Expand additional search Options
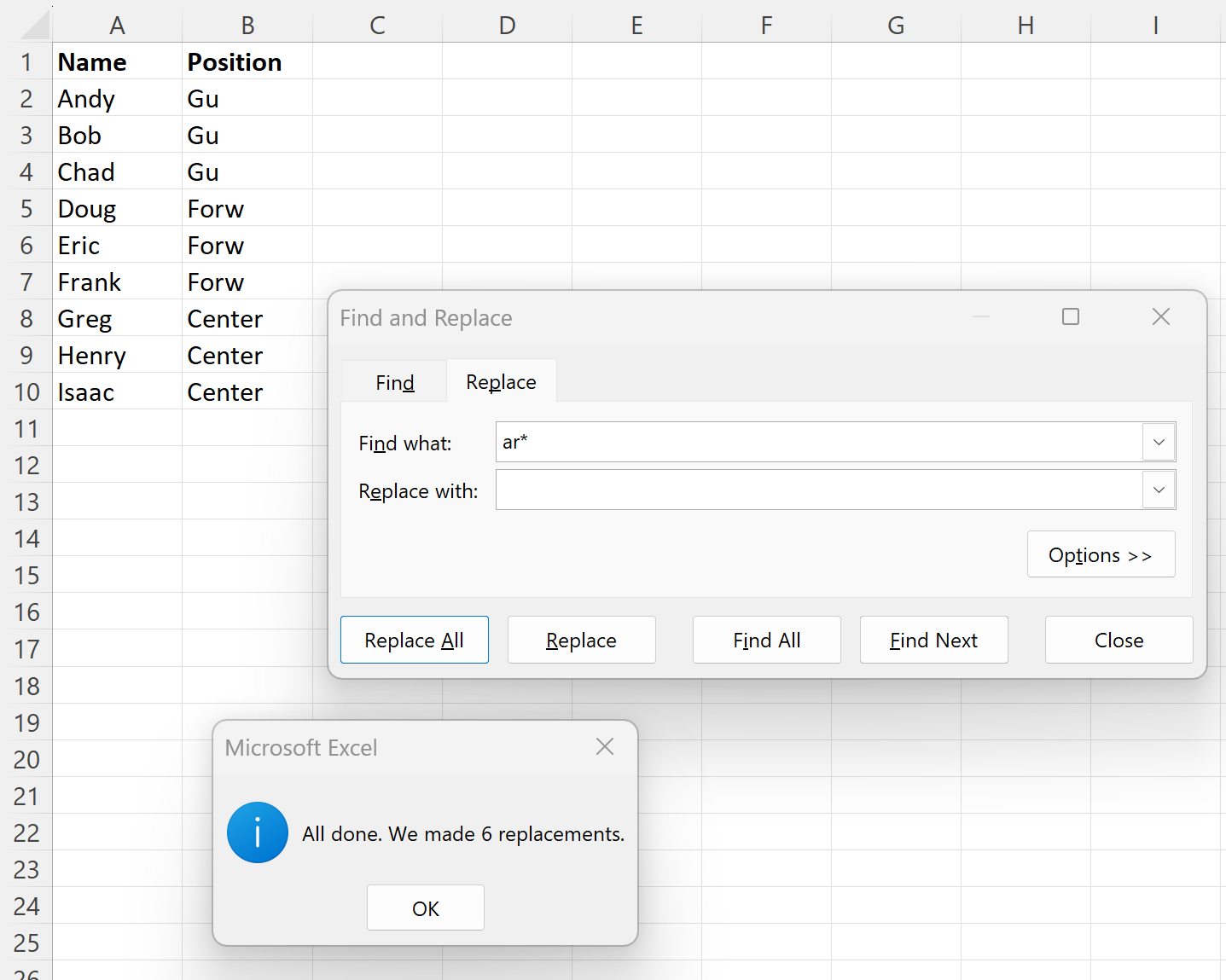 coord(1101,554)
